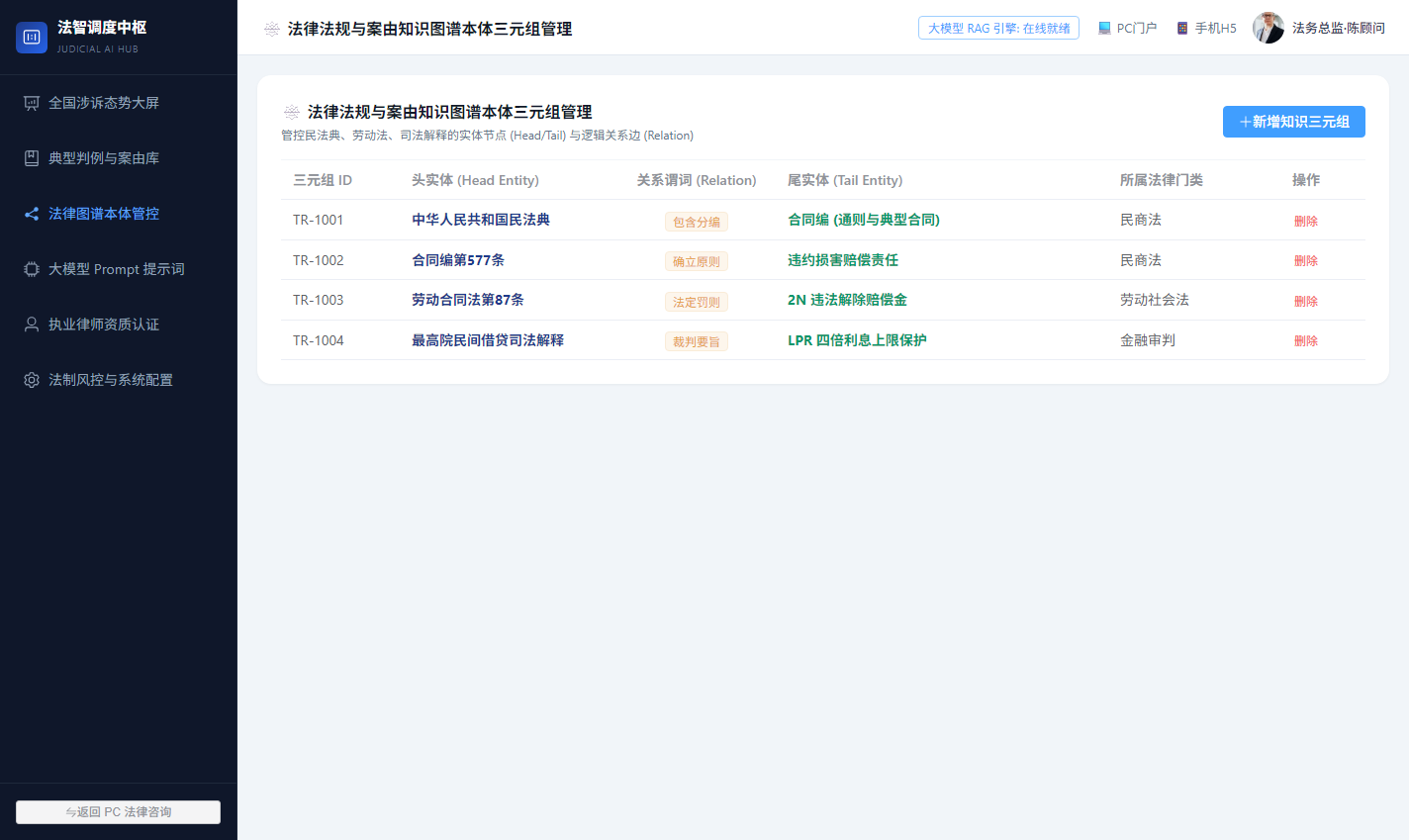Click the 手机H5 link
Viewport: 1409px width, 840px height.
coord(1206,29)
